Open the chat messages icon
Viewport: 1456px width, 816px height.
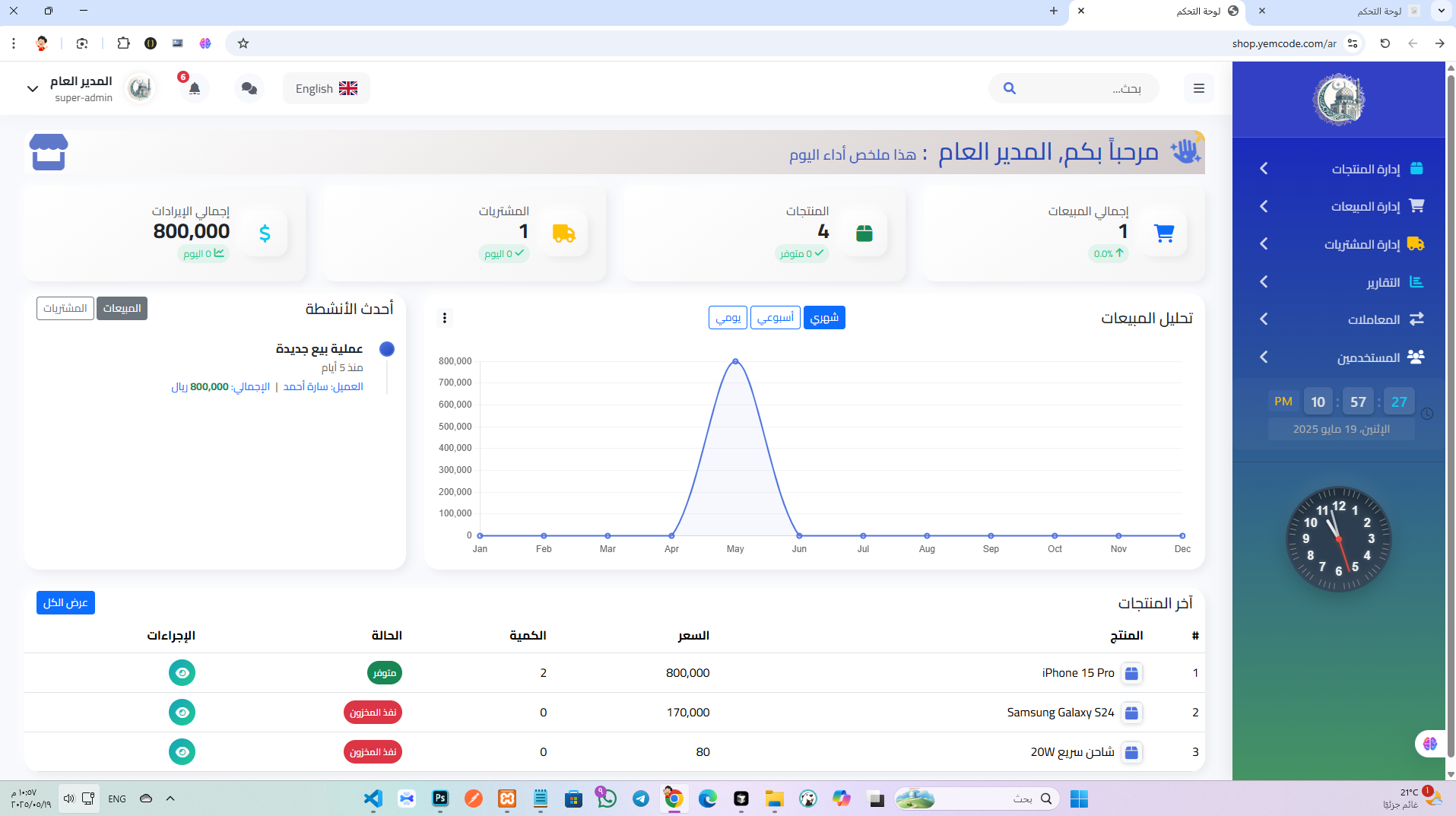point(249,88)
